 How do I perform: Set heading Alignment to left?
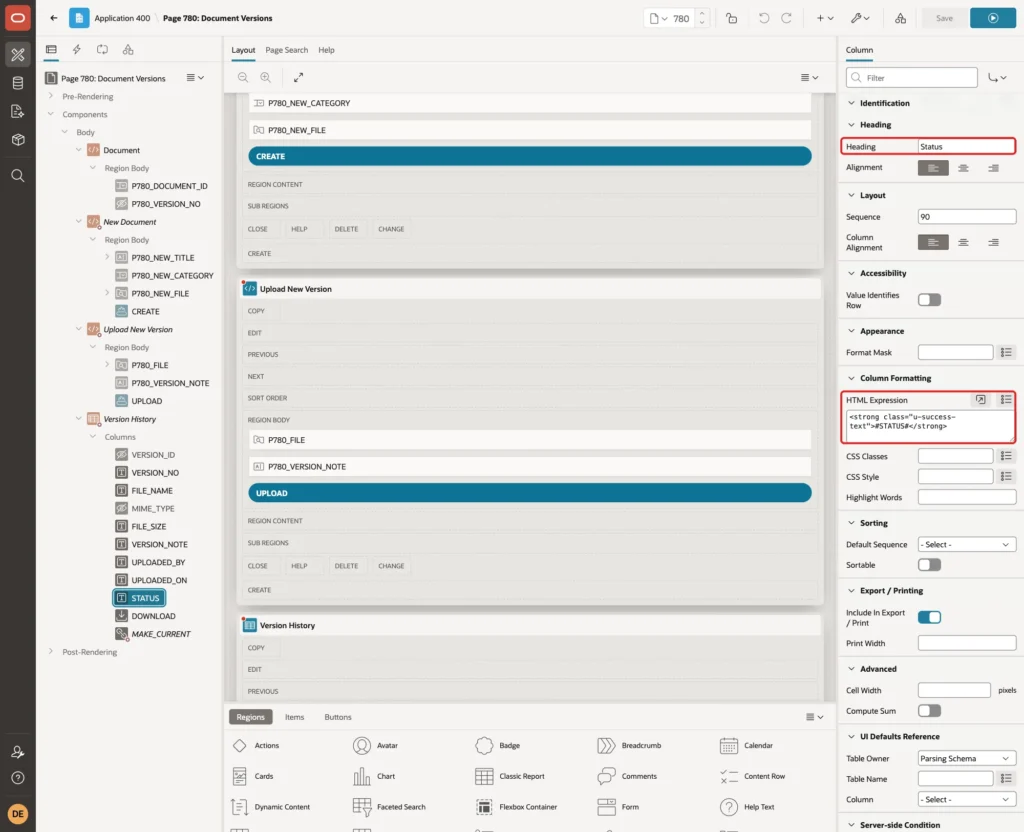click(x=933, y=168)
